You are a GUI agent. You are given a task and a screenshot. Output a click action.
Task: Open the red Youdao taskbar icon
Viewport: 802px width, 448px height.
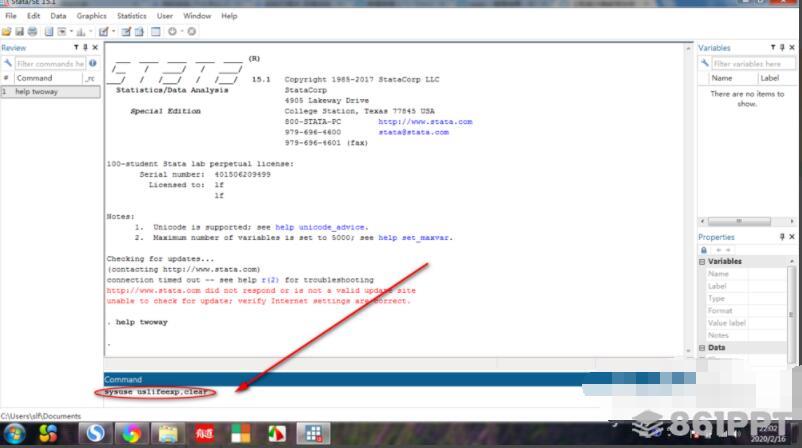coord(204,434)
